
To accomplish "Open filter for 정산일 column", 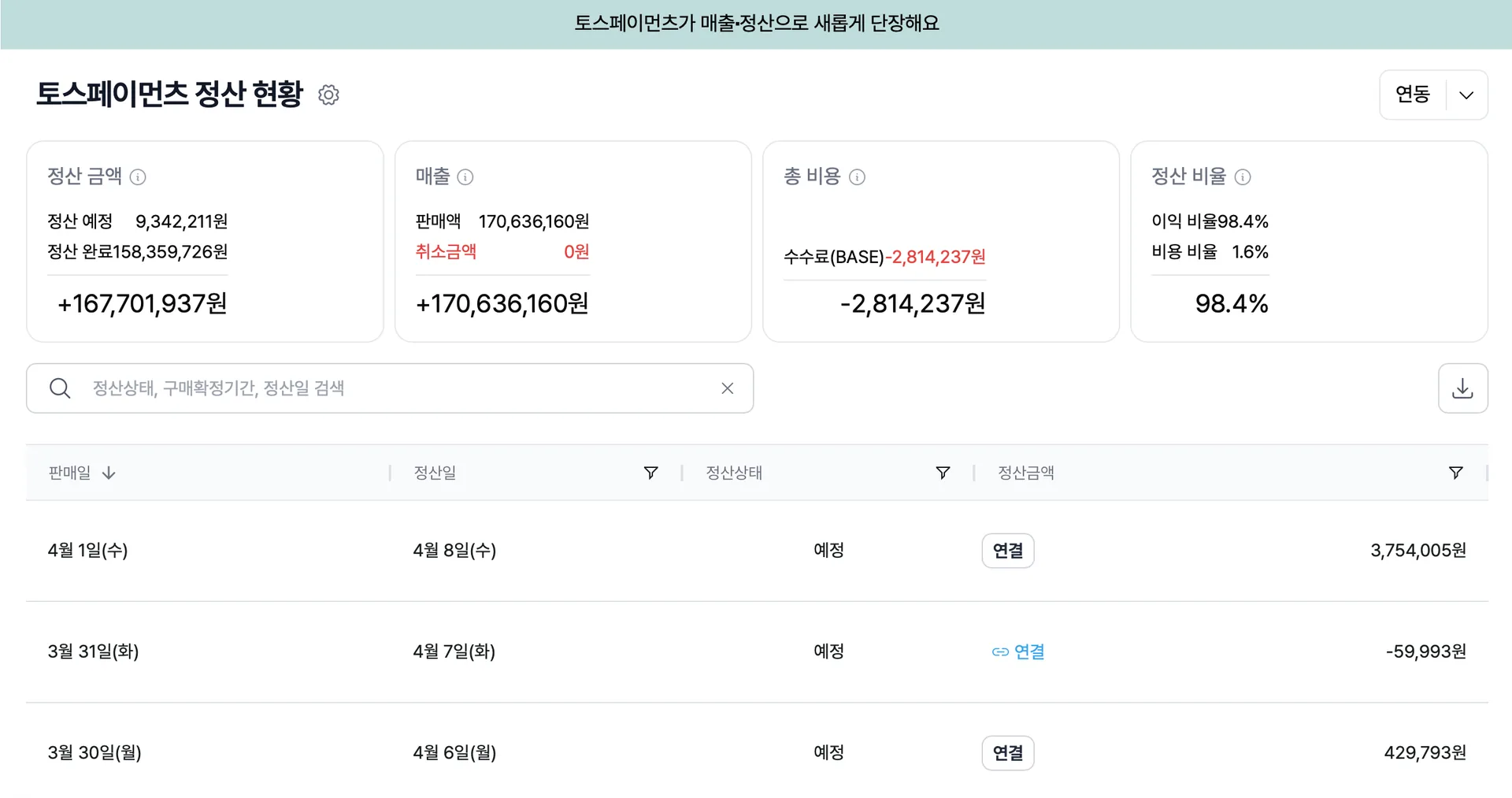I will click(x=651, y=473).
